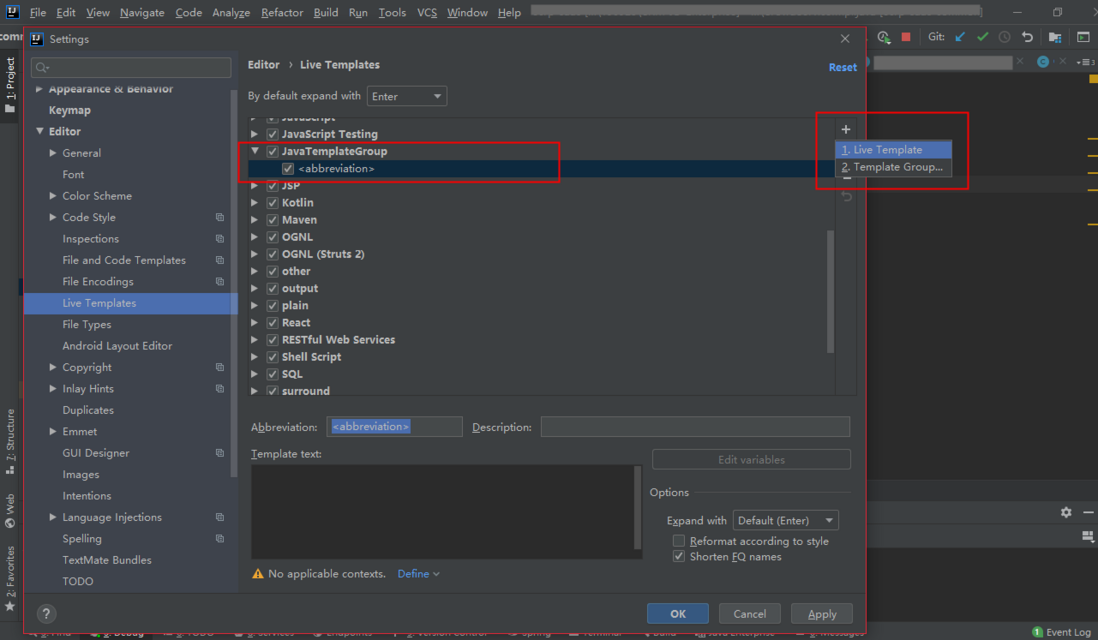Image resolution: width=1098 pixels, height=640 pixels.
Task: Click the copy icon beside Inspections
Action: (x=220, y=239)
